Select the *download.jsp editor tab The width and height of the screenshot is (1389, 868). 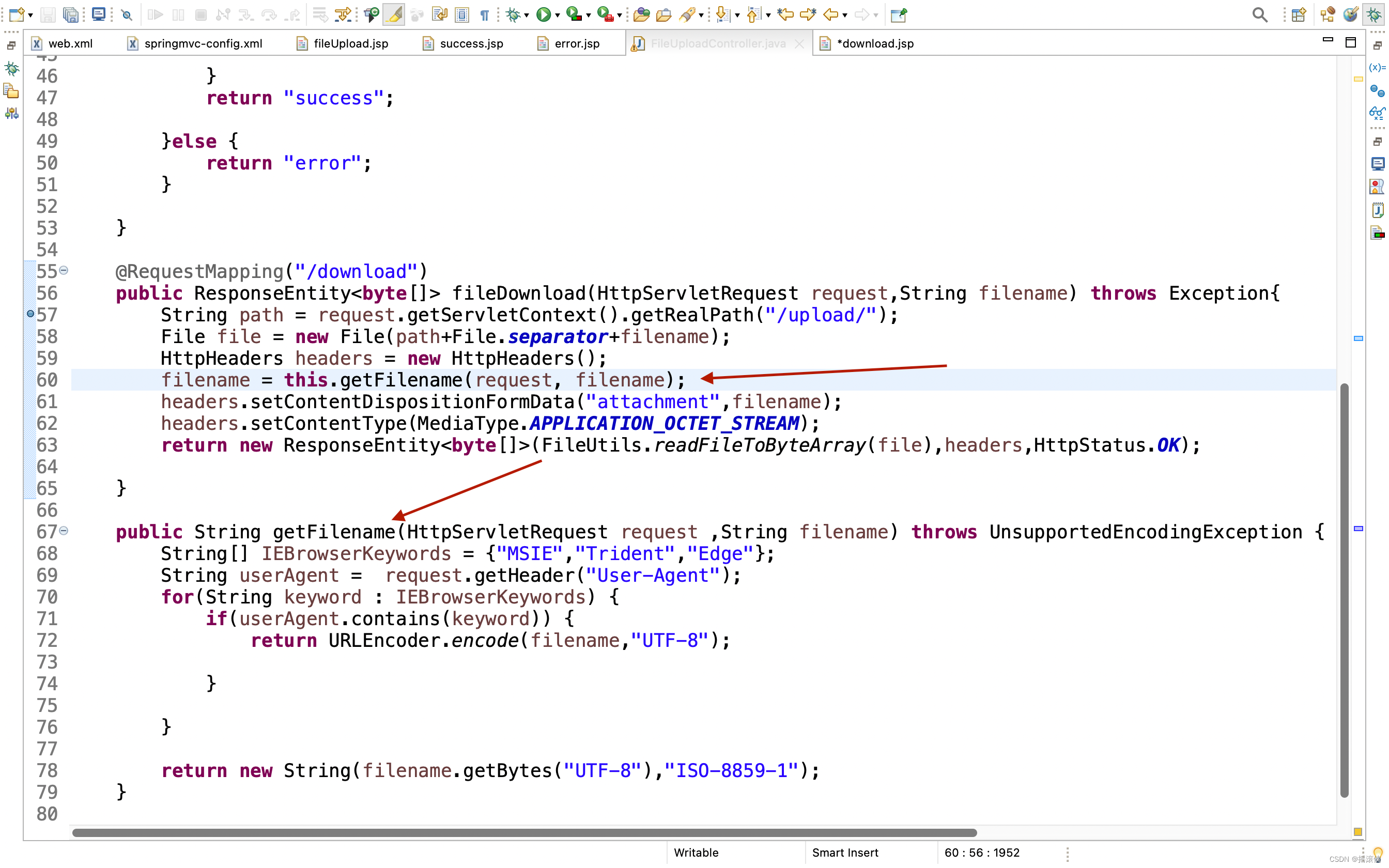(x=867, y=43)
